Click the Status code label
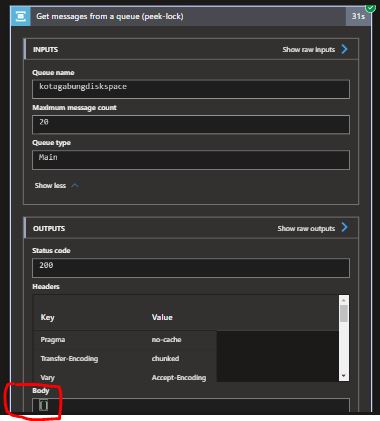Image resolution: width=380 pixels, height=421 pixels. coord(51,251)
